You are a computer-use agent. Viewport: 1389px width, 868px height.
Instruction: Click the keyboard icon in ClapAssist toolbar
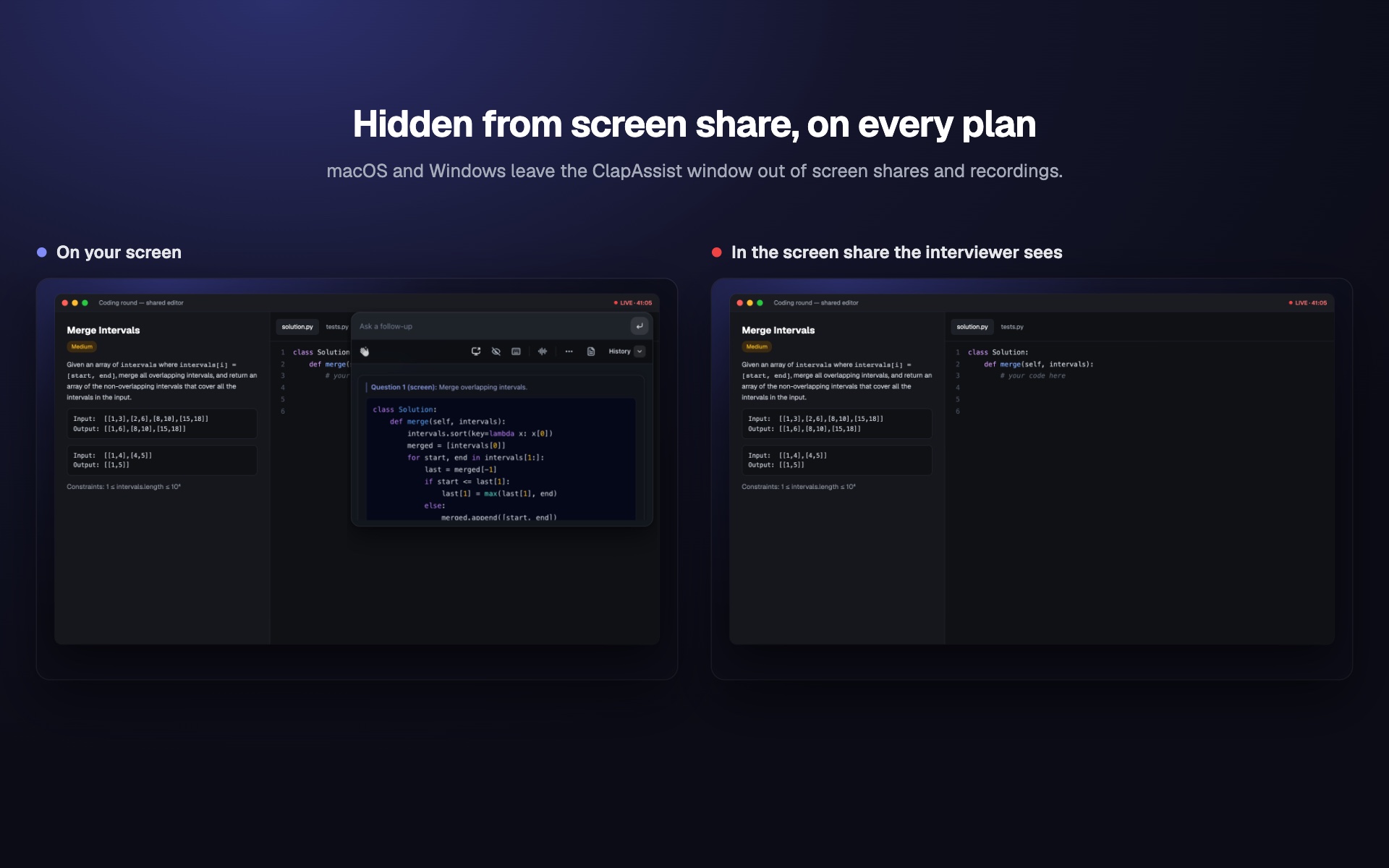click(x=516, y=352)
